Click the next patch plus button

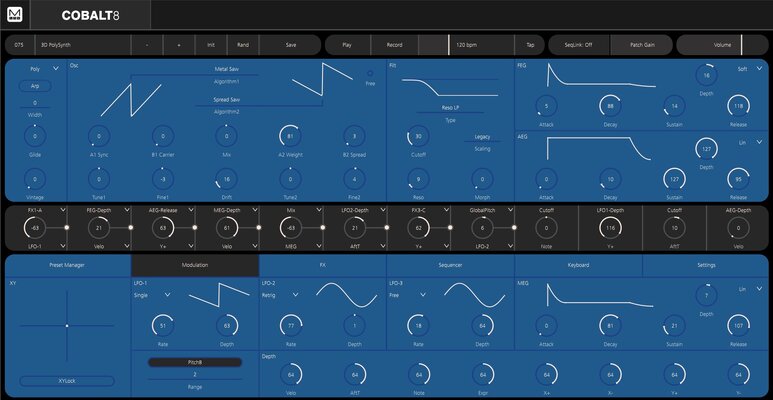coord(179,44)
